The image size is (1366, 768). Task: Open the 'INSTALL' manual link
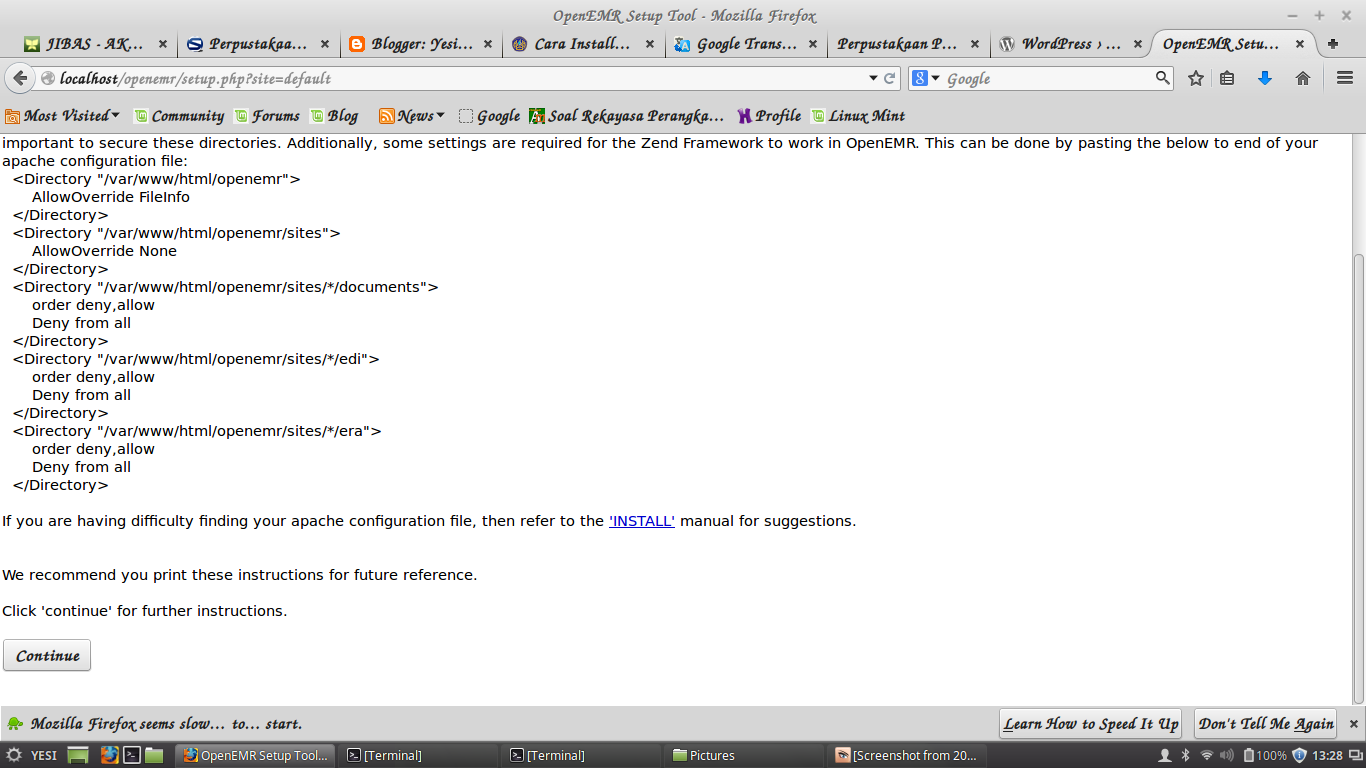pos(642,521)
